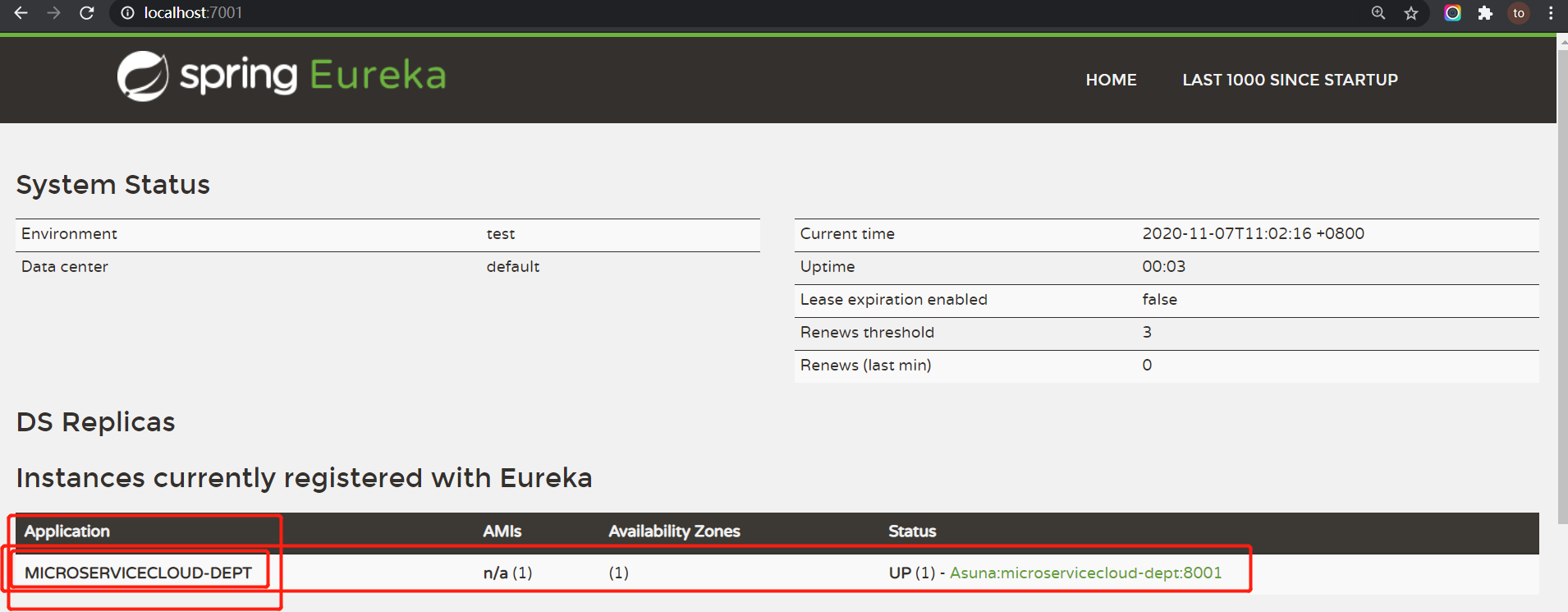Open the HOME navigation item
The height and width of the screenshot is (612, 1568).
[1112, 80]
